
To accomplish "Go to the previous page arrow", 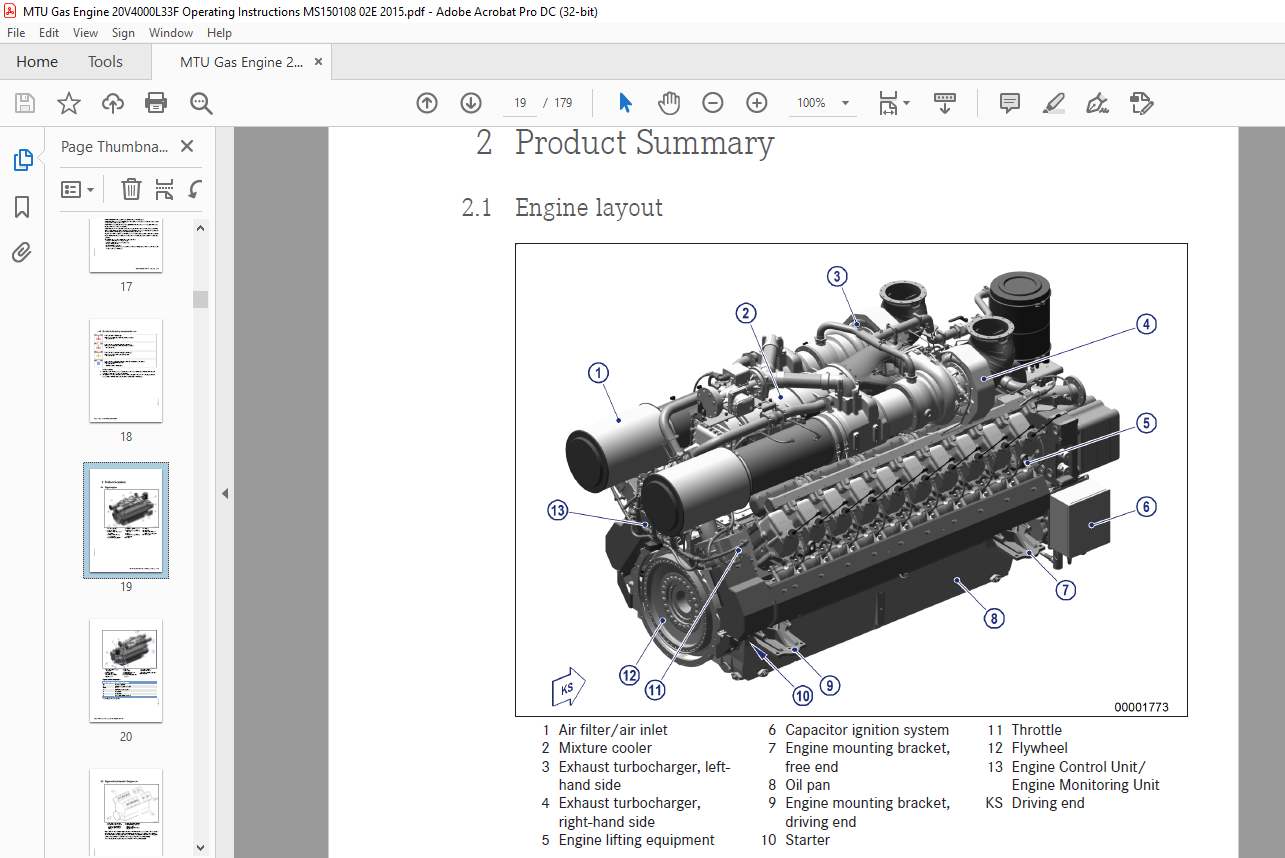I will tap(427, 103).
